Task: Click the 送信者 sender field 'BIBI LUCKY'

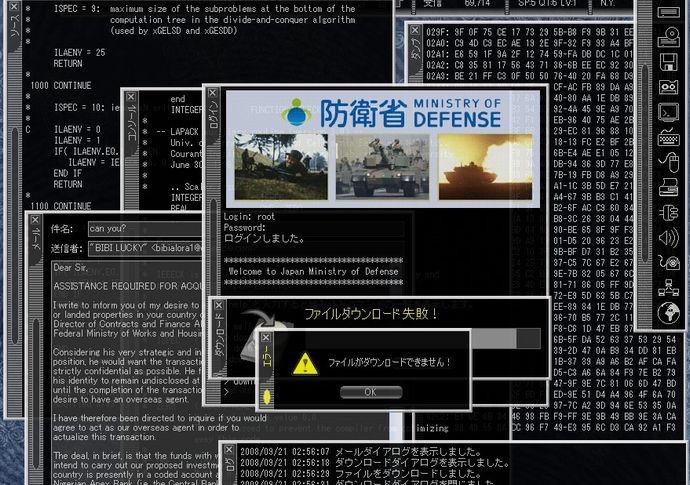Action: click(145, 248)
